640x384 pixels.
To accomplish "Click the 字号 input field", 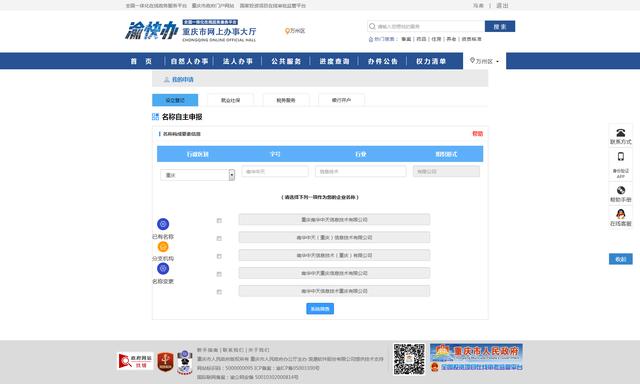I will [x=275, y=171].
